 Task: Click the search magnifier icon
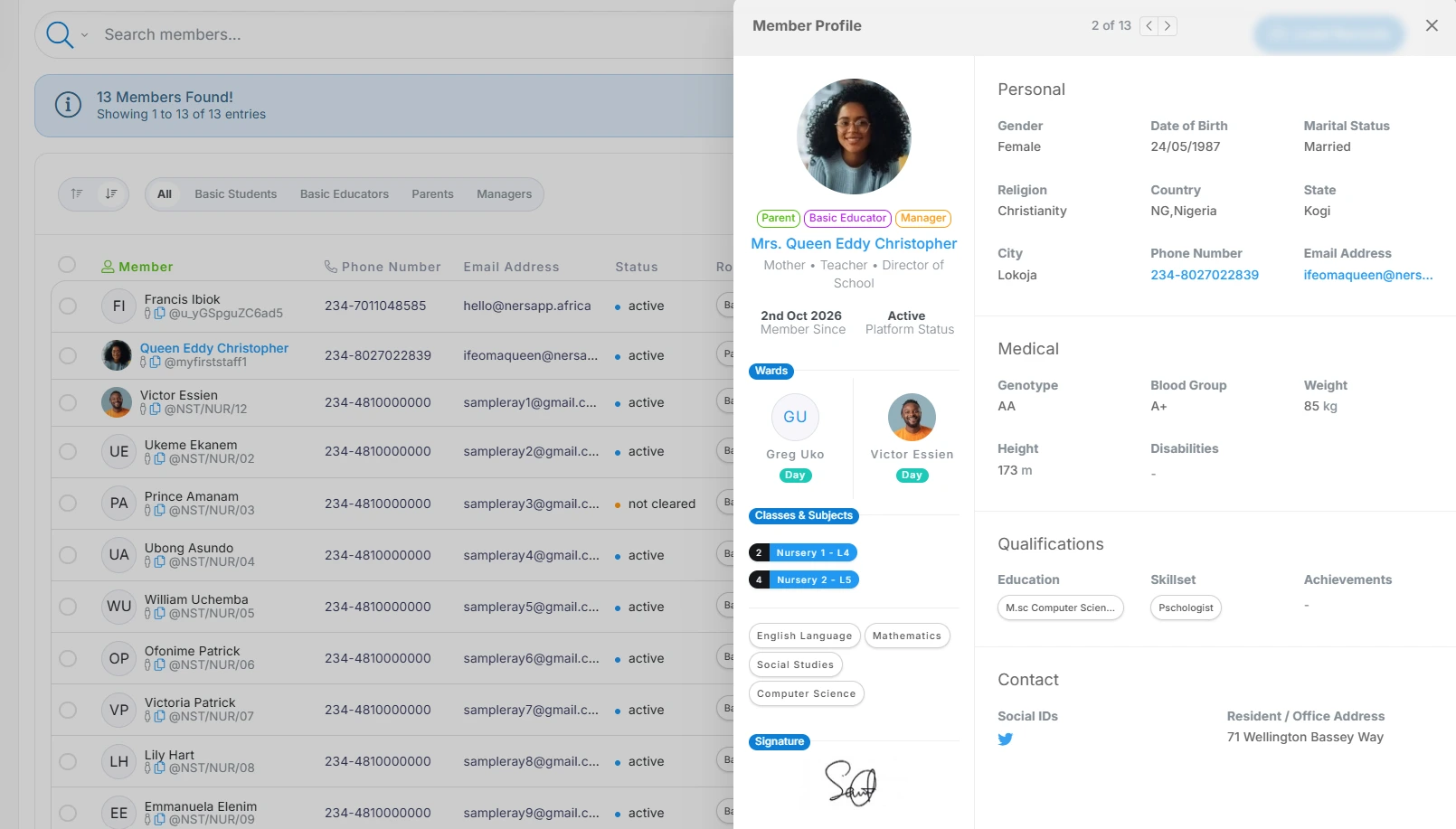click(59, 34)
